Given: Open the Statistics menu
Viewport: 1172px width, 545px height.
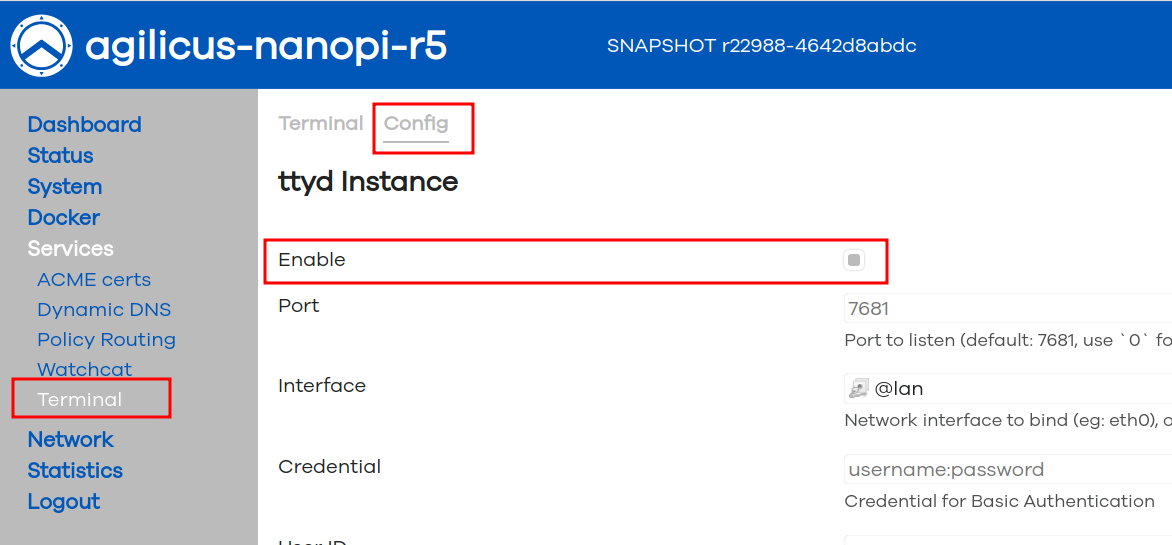Looking at the screenshot, I should point(75,471).
